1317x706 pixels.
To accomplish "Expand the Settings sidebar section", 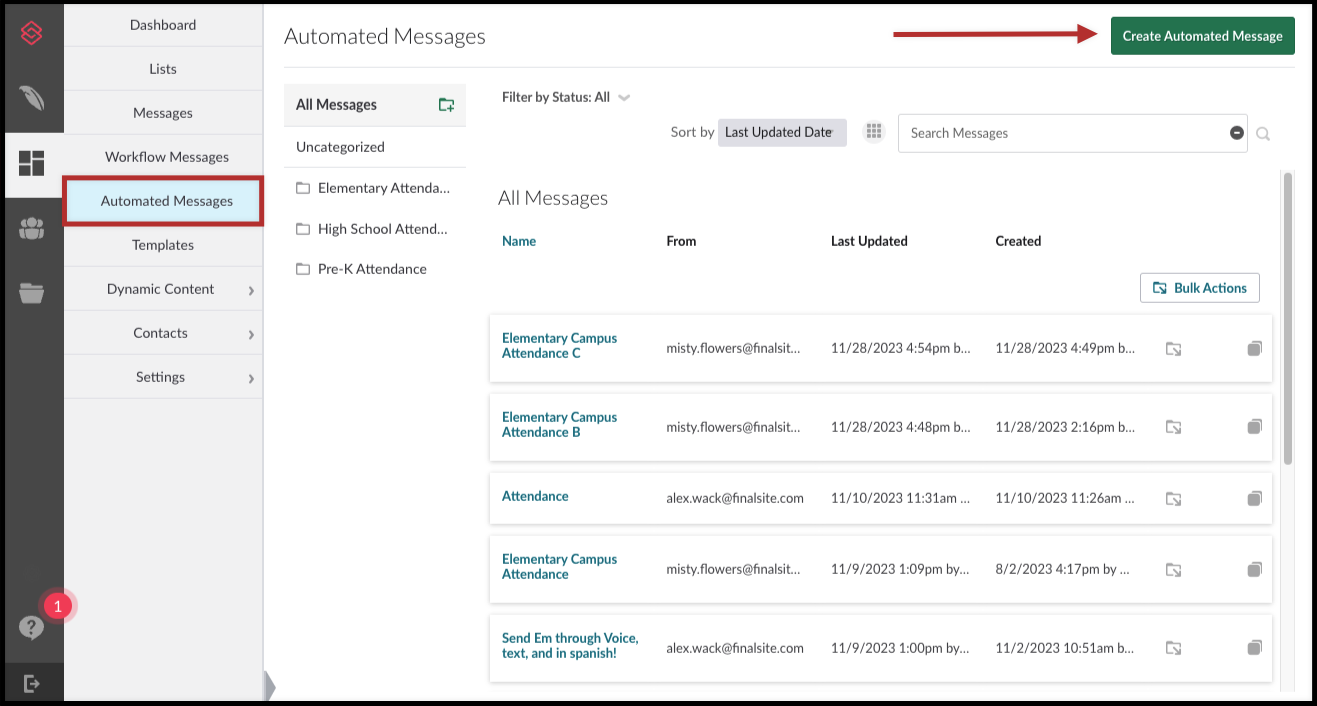I will point(159,376).
